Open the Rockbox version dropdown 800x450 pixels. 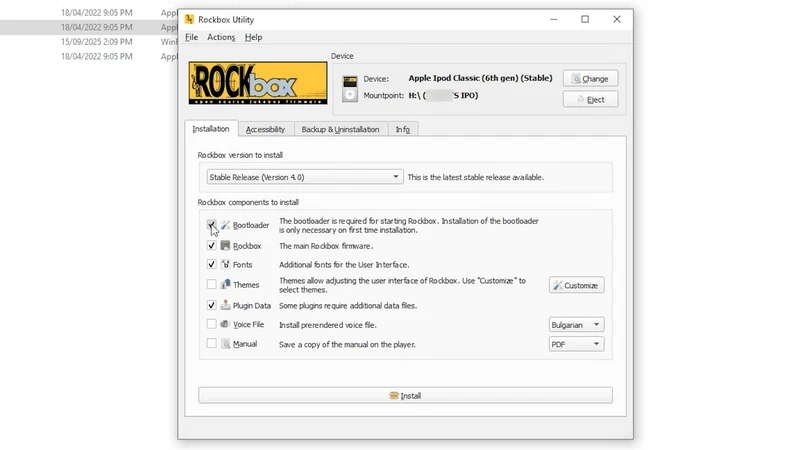click(305, 177)
